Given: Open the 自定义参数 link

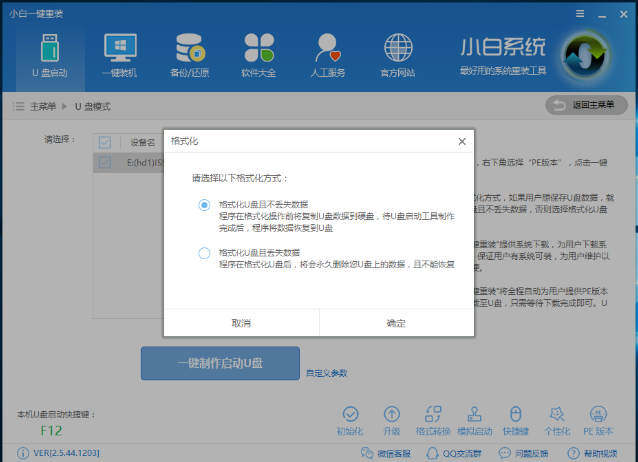Looking at the screenshot, I should (x=326, y=373).
